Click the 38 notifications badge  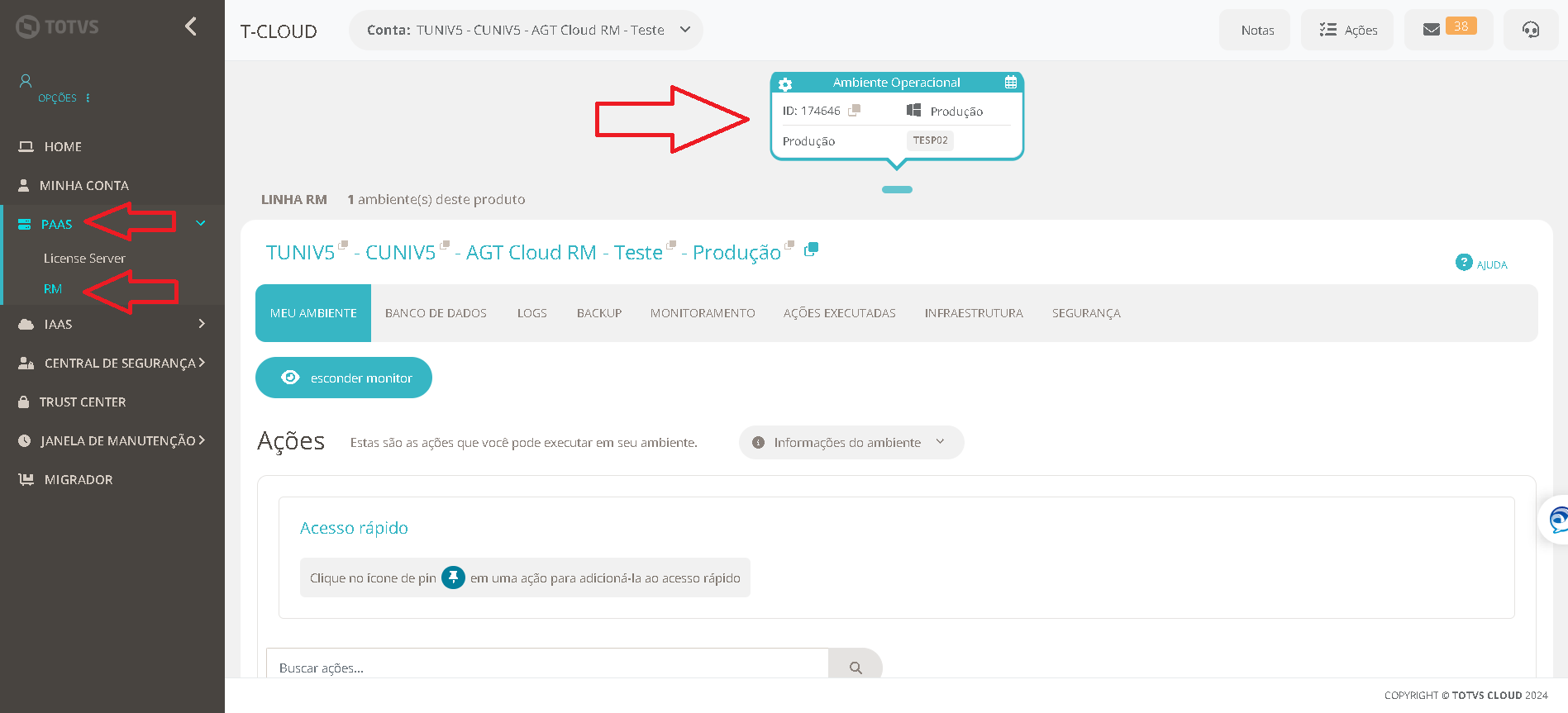(x=1461, y=26)
